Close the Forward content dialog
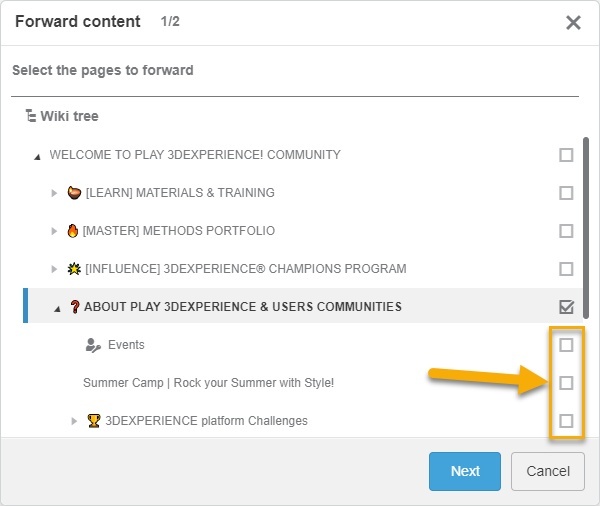The image size is (600, 506). pyautogui.click(x=573, y=23)
